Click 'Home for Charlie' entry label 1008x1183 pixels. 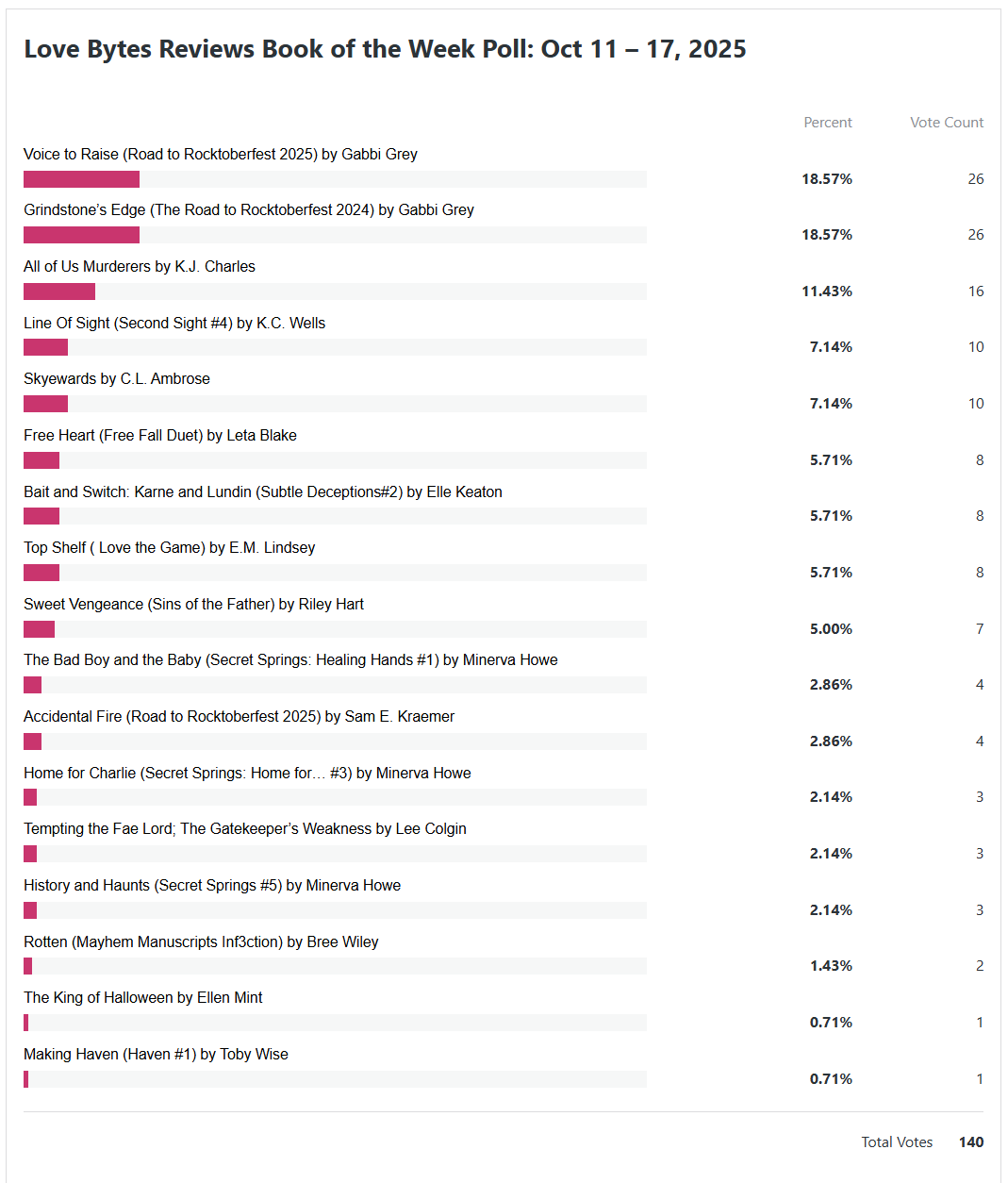pyautogui.click(x=247, y=774)
